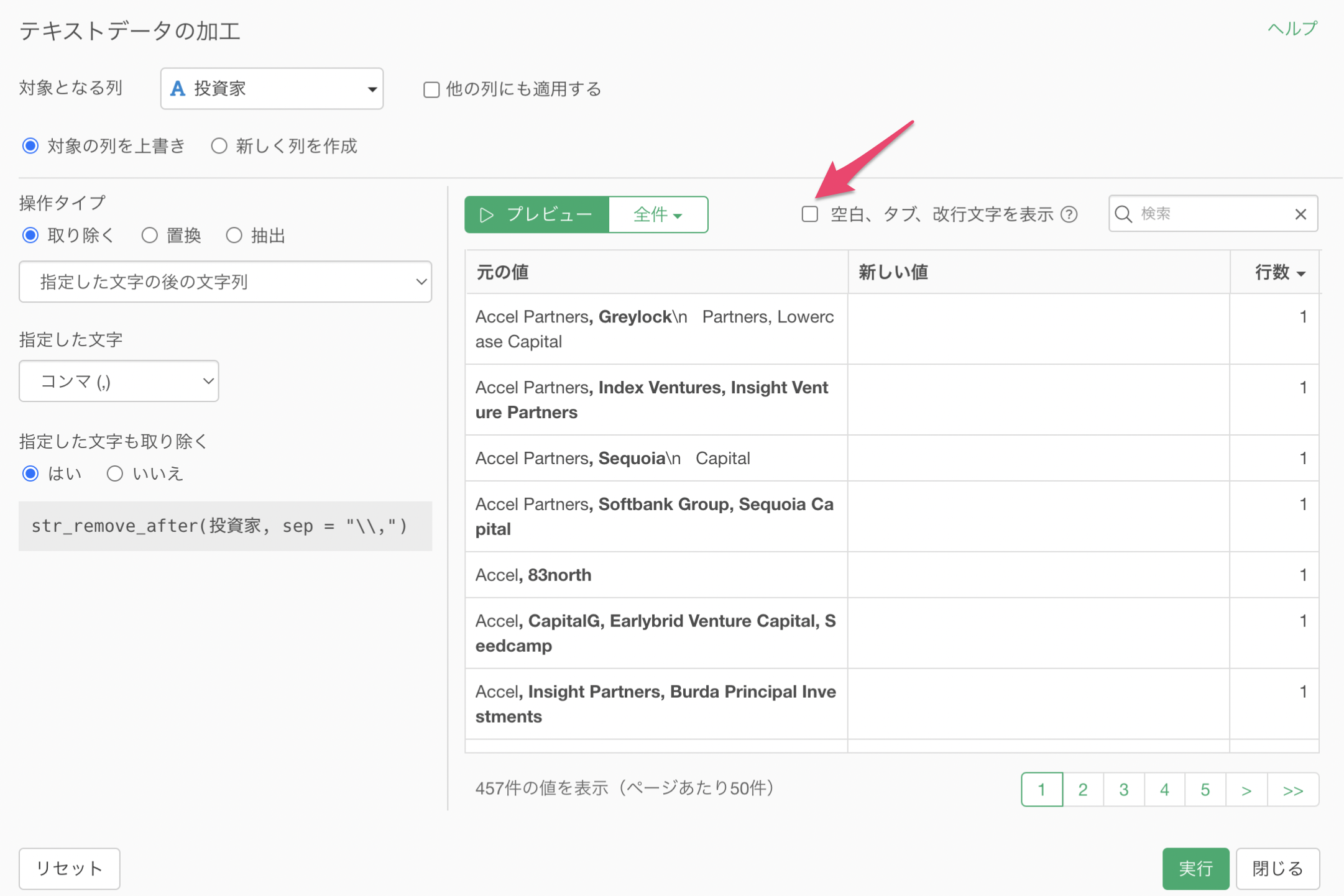Select the row 'Accel Partners, Softbank Group'
Viewport: 1344px width, 896px height.
tap(892, 517)
